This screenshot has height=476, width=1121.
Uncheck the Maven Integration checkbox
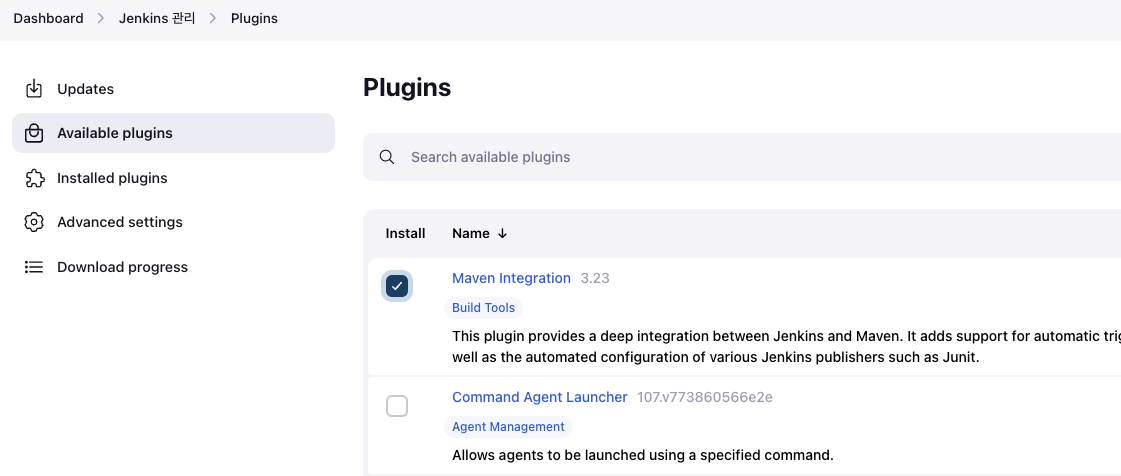tap(397, 286)
